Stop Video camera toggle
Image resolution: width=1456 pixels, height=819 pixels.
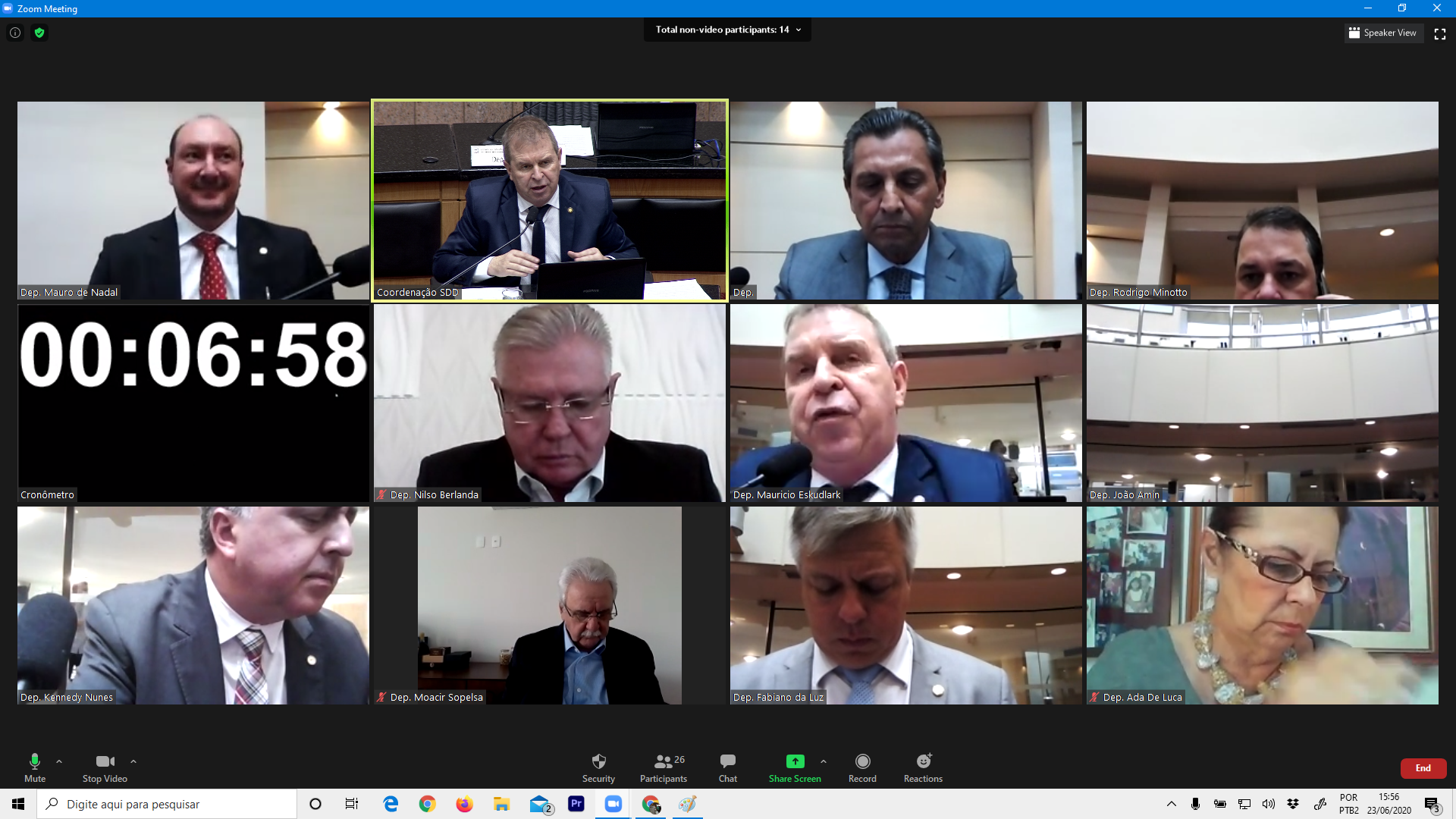click(x=105, y=767)
